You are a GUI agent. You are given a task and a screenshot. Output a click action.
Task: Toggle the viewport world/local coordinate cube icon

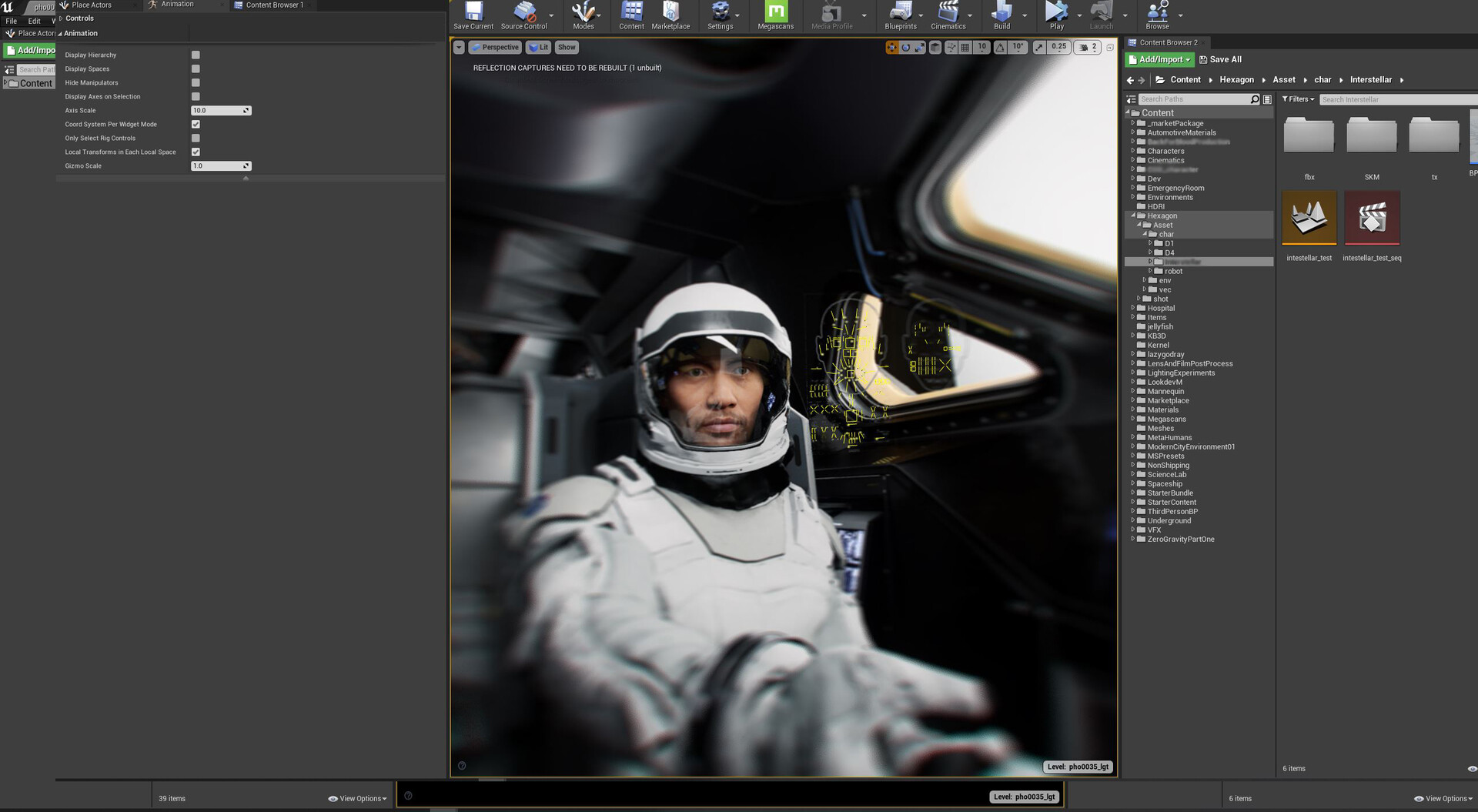click(x=935, y=48)
